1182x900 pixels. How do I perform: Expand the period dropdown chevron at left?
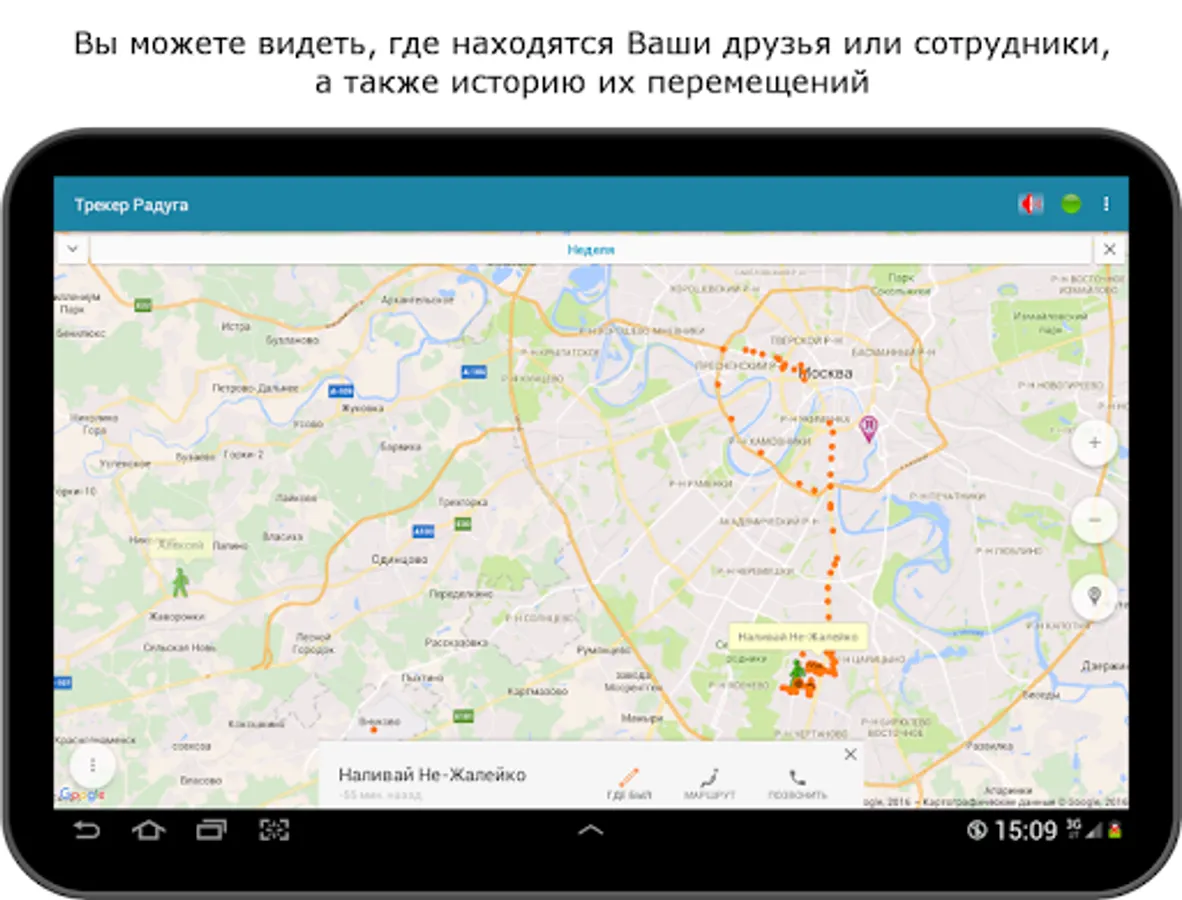coord(72,249)
